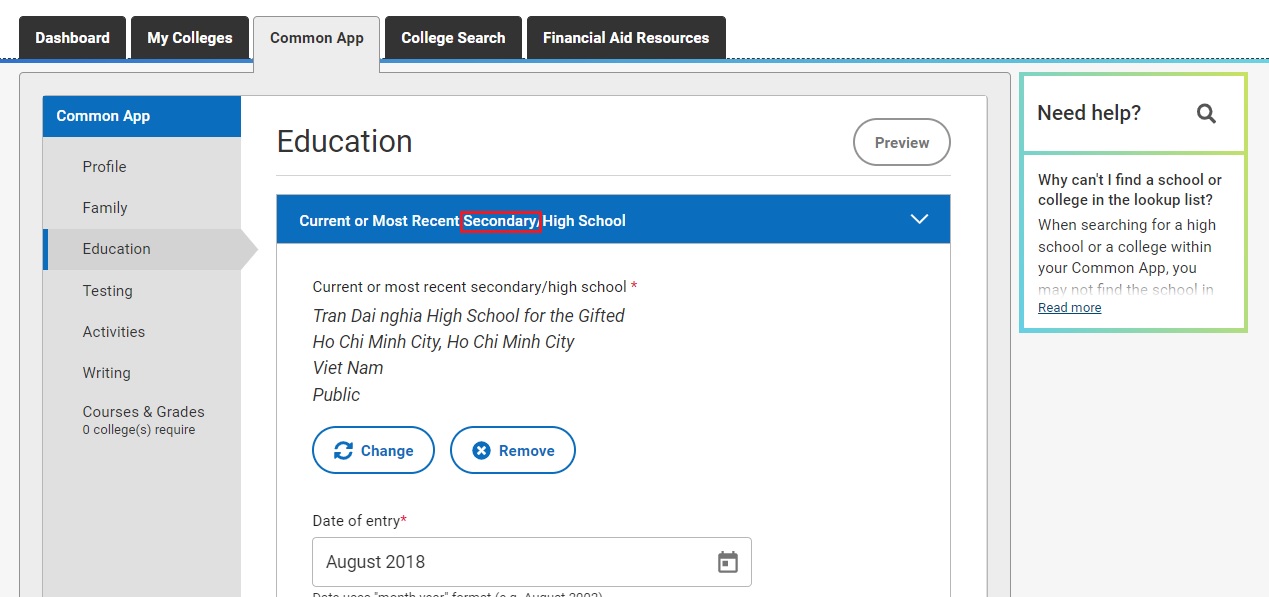This screenshot has width=1269, height=597.
Task: Click into the Date of entry field
Action: click(x=510, y=562)
